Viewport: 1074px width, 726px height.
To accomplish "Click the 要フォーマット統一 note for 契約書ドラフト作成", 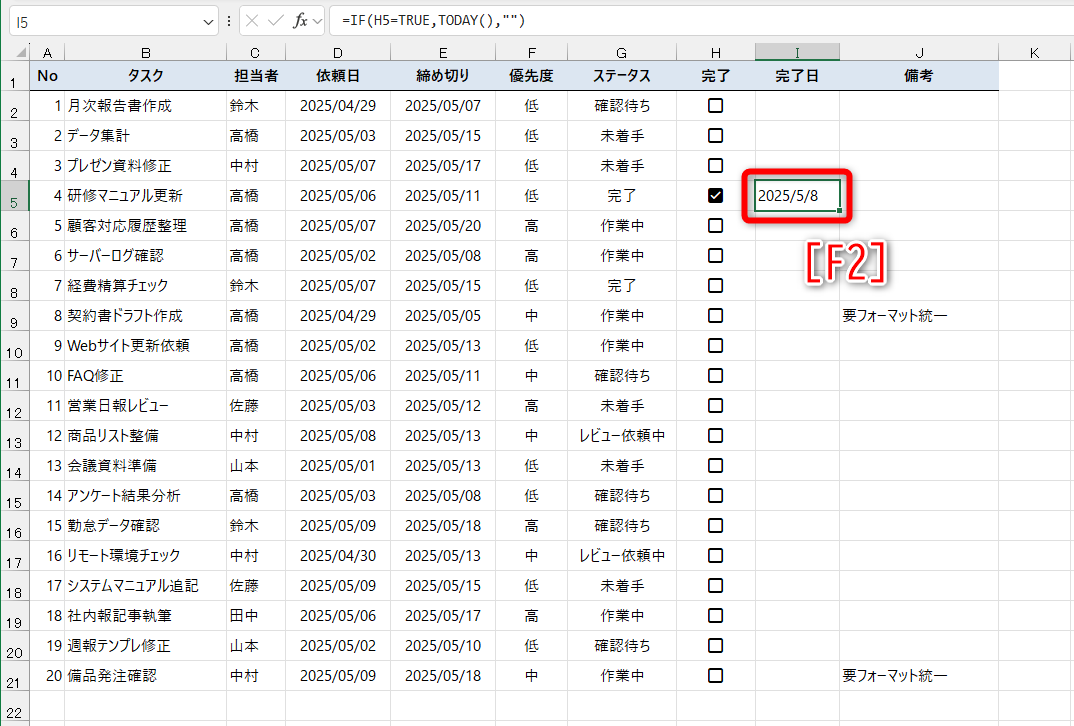I will pyautogui.click(x=918, y=315).
